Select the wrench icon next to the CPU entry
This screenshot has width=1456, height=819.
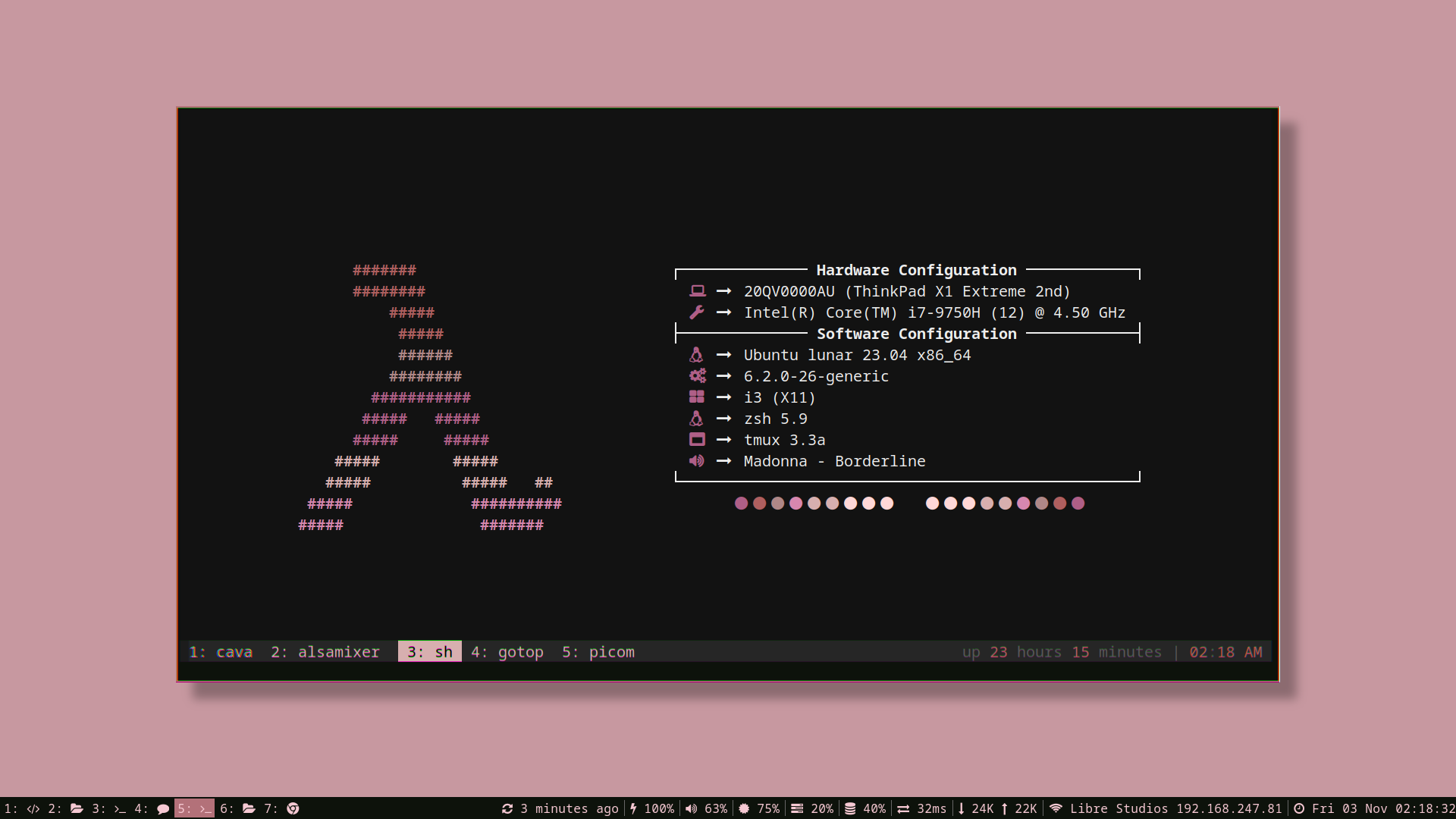(x=697, y=312)
